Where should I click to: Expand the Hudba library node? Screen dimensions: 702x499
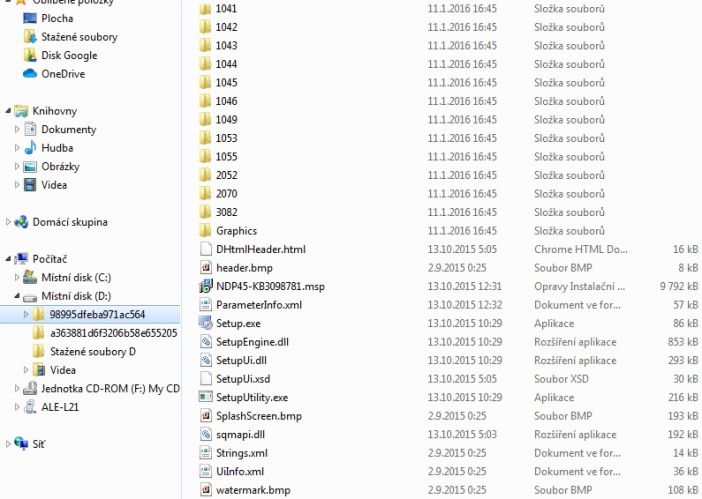coord(17,148)
